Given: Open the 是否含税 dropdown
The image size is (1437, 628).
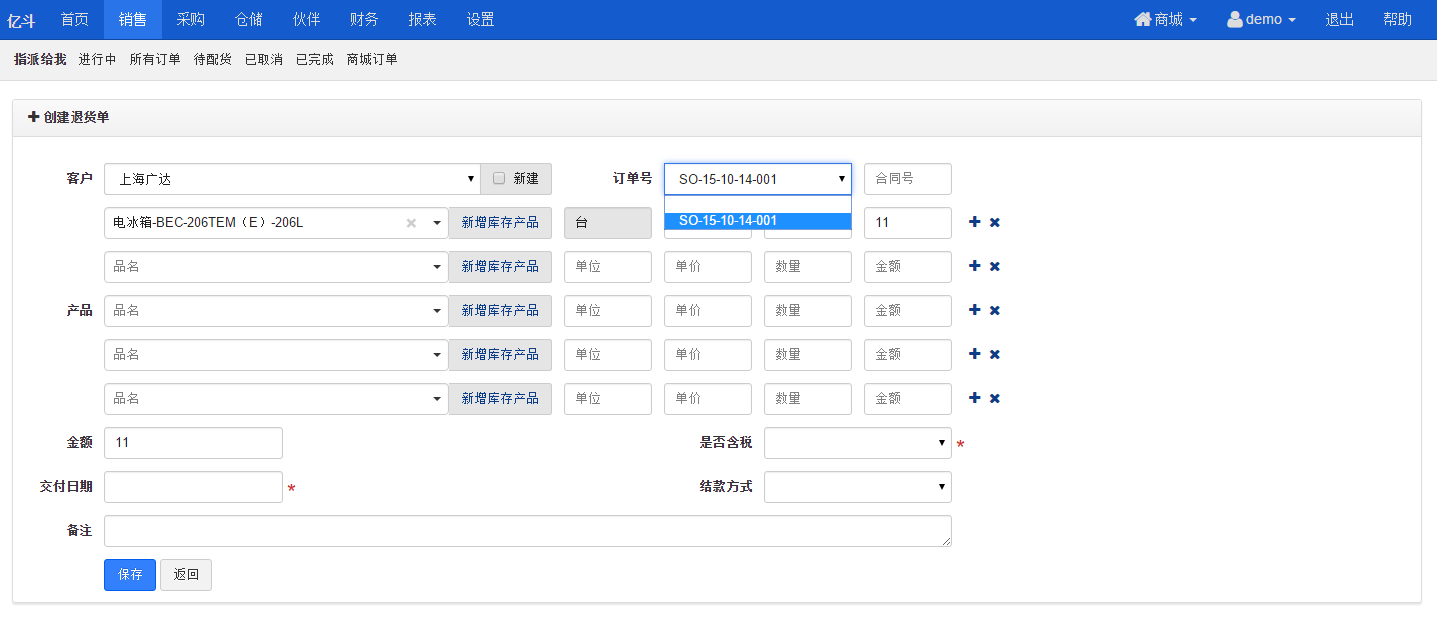Looking at the screenshot, I should coord(857,443).
